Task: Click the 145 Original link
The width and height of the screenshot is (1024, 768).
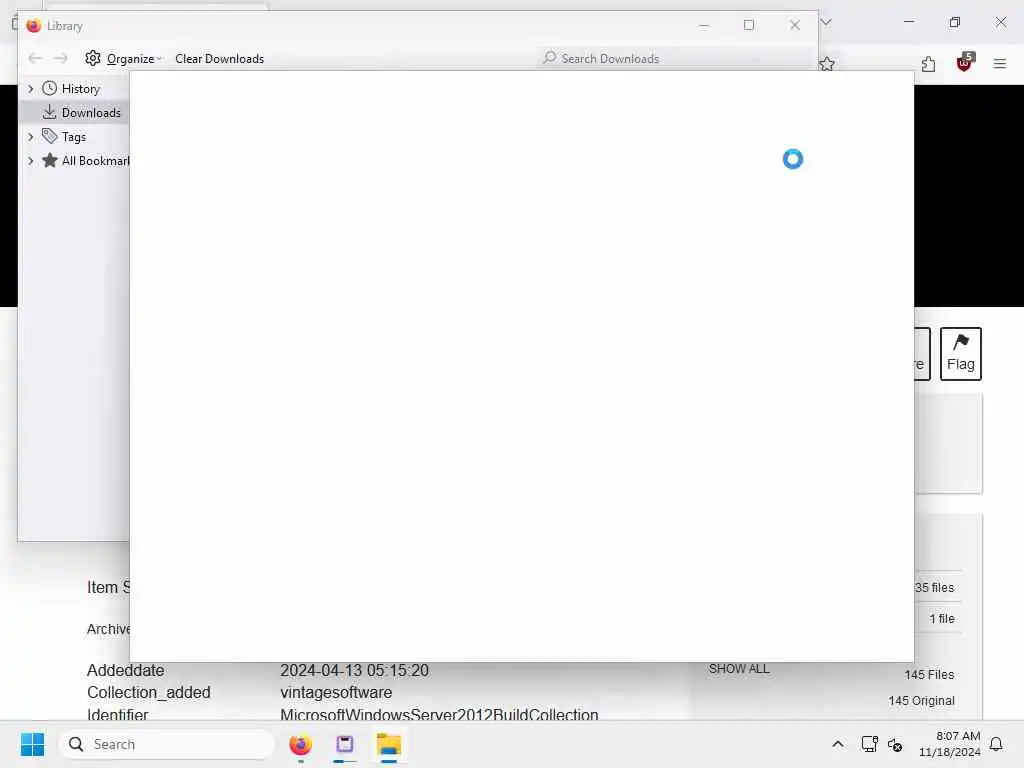Action: [921, 701]
